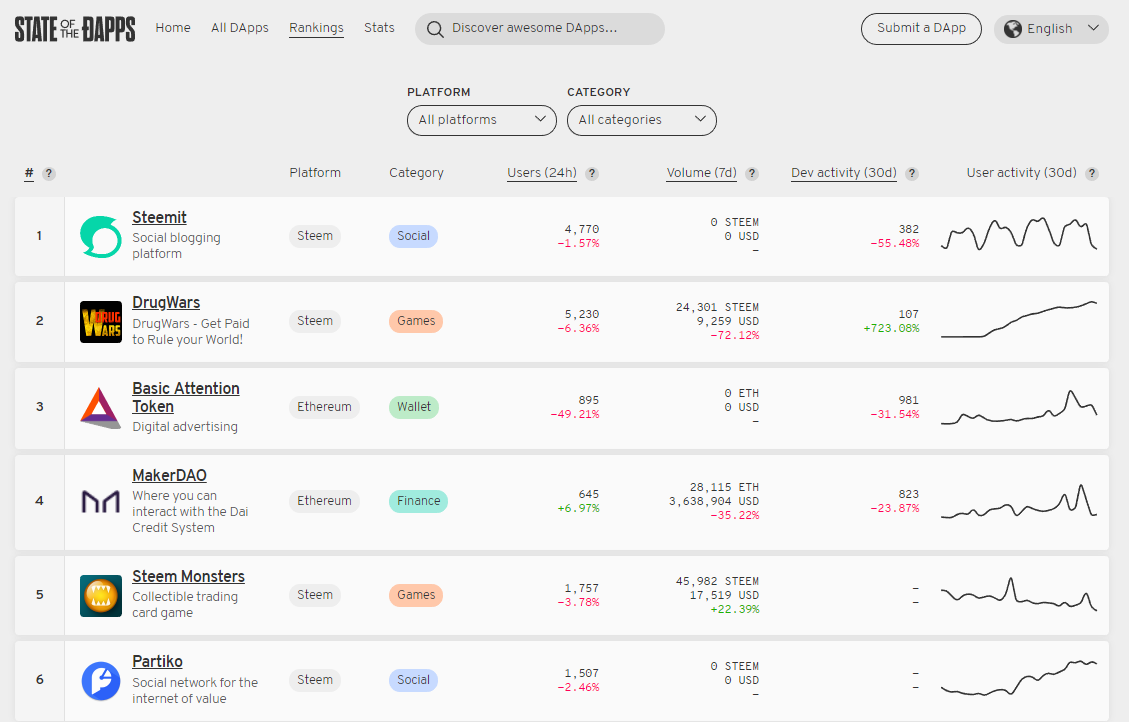Click the Volume (7d) help question icon
This screenshot has height=722, width=1129.
752,173
